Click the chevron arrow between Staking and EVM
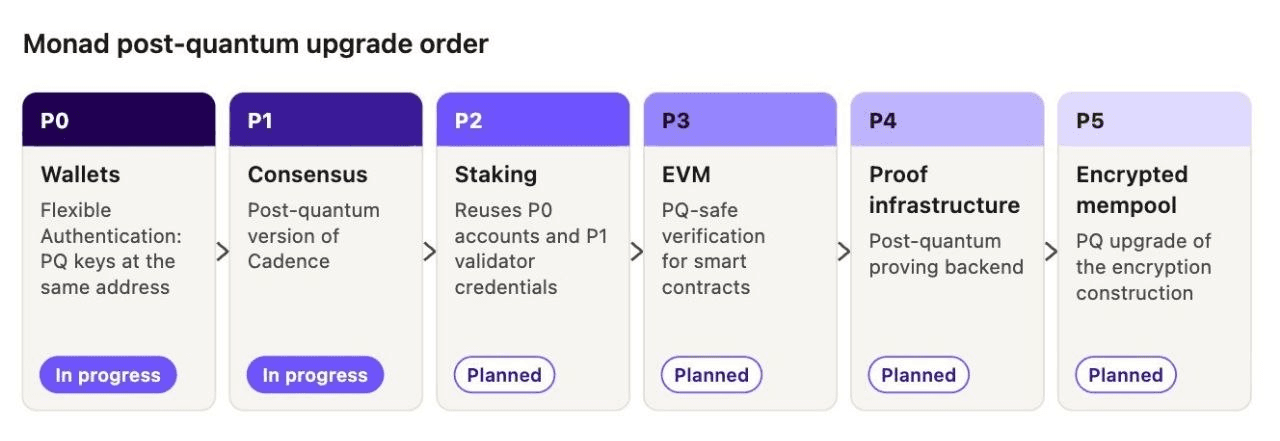Viewport: 1280px width, 441px height. coord(637,251)
